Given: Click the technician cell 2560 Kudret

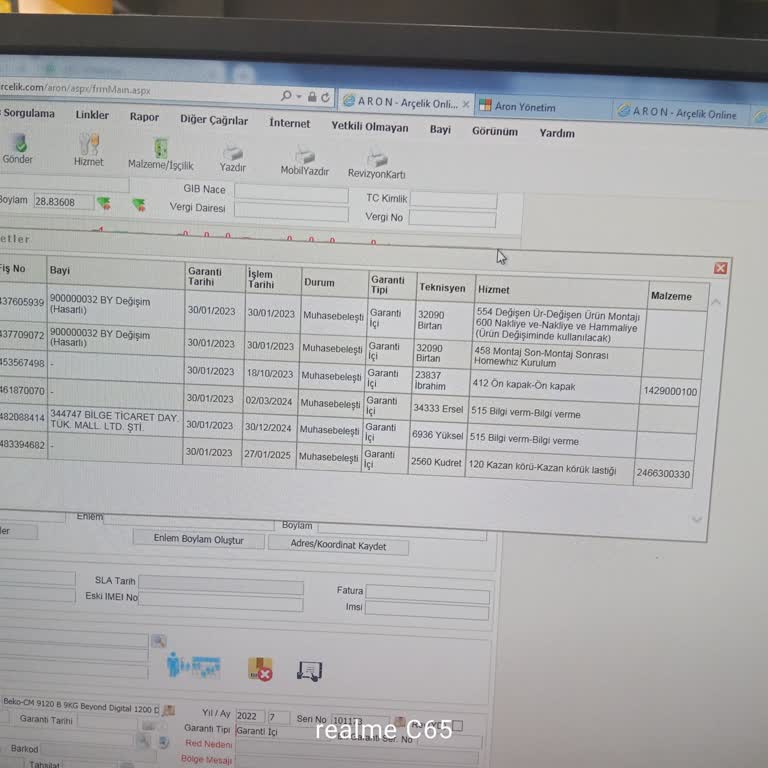Looking at the screenshot, I should tap(436, 462).
